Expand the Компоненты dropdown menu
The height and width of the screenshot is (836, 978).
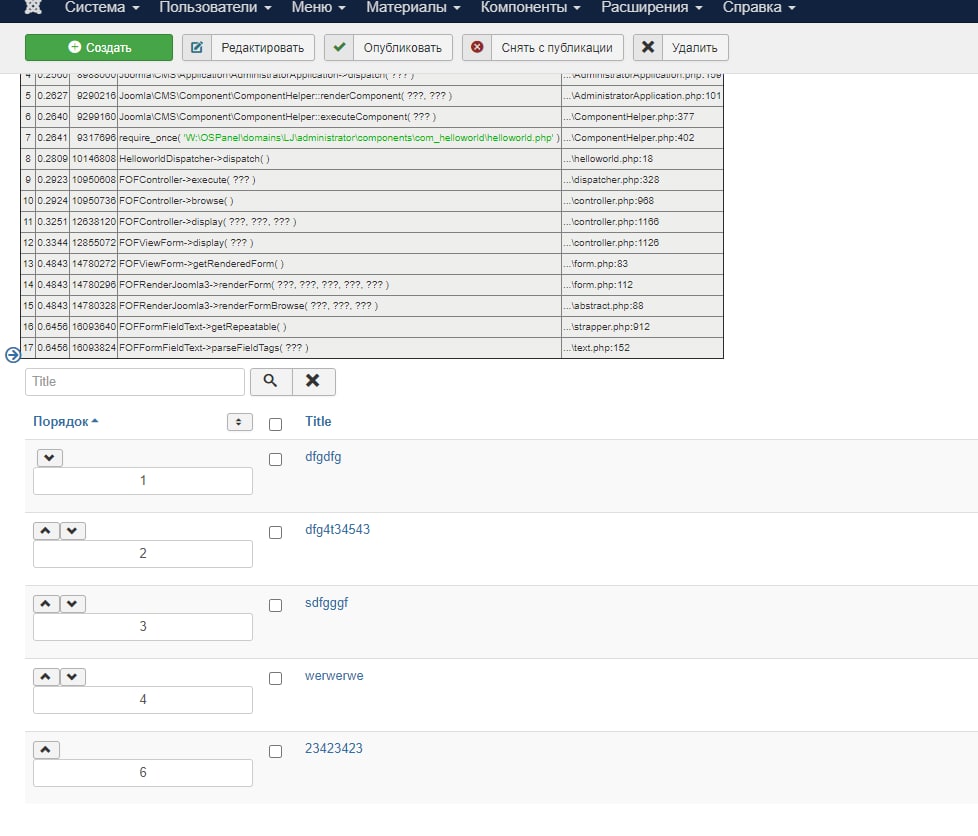tap(530, 7)
